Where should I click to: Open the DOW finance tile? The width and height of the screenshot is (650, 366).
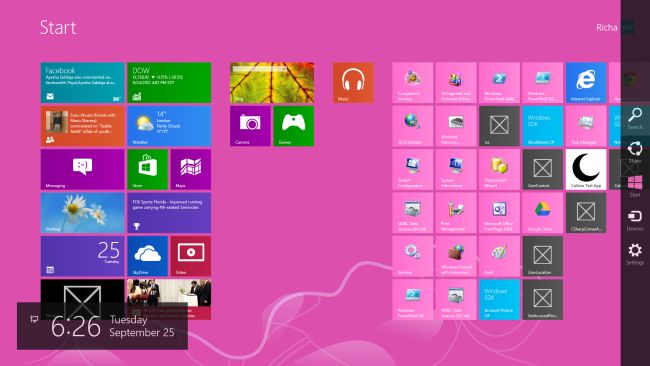(169, 82)
